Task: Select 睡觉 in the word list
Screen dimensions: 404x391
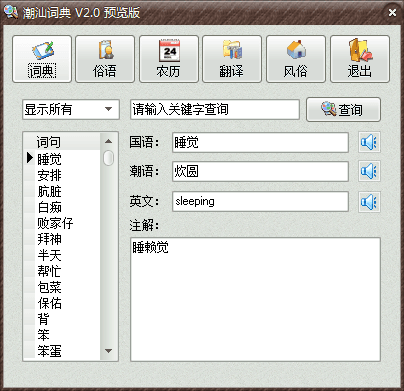Action: tap(67, 158)
